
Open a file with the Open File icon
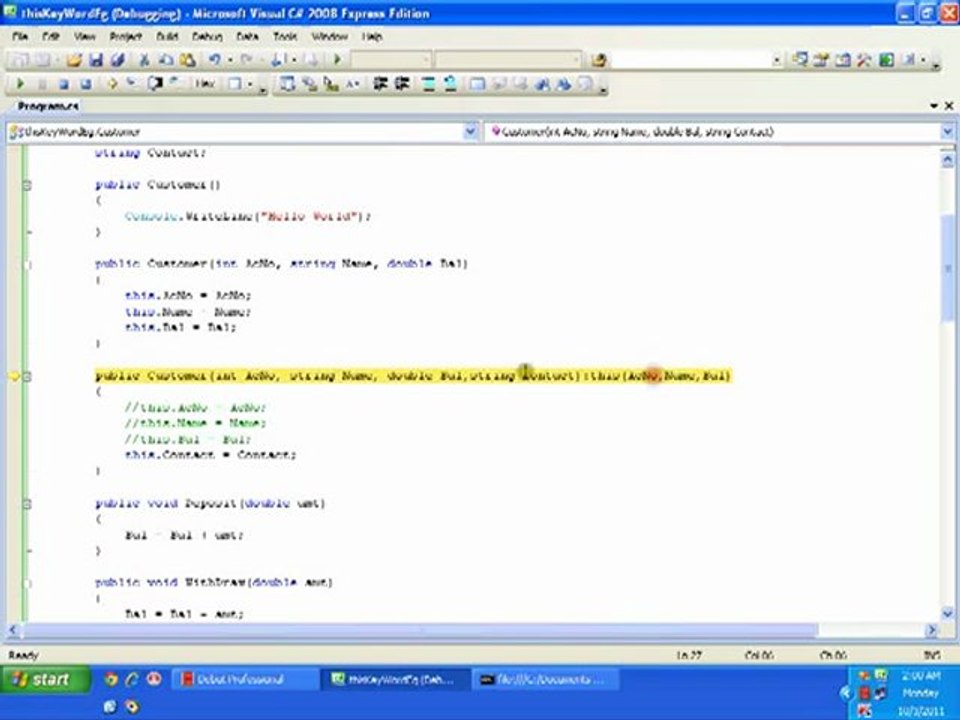click(x=74, y=60)
